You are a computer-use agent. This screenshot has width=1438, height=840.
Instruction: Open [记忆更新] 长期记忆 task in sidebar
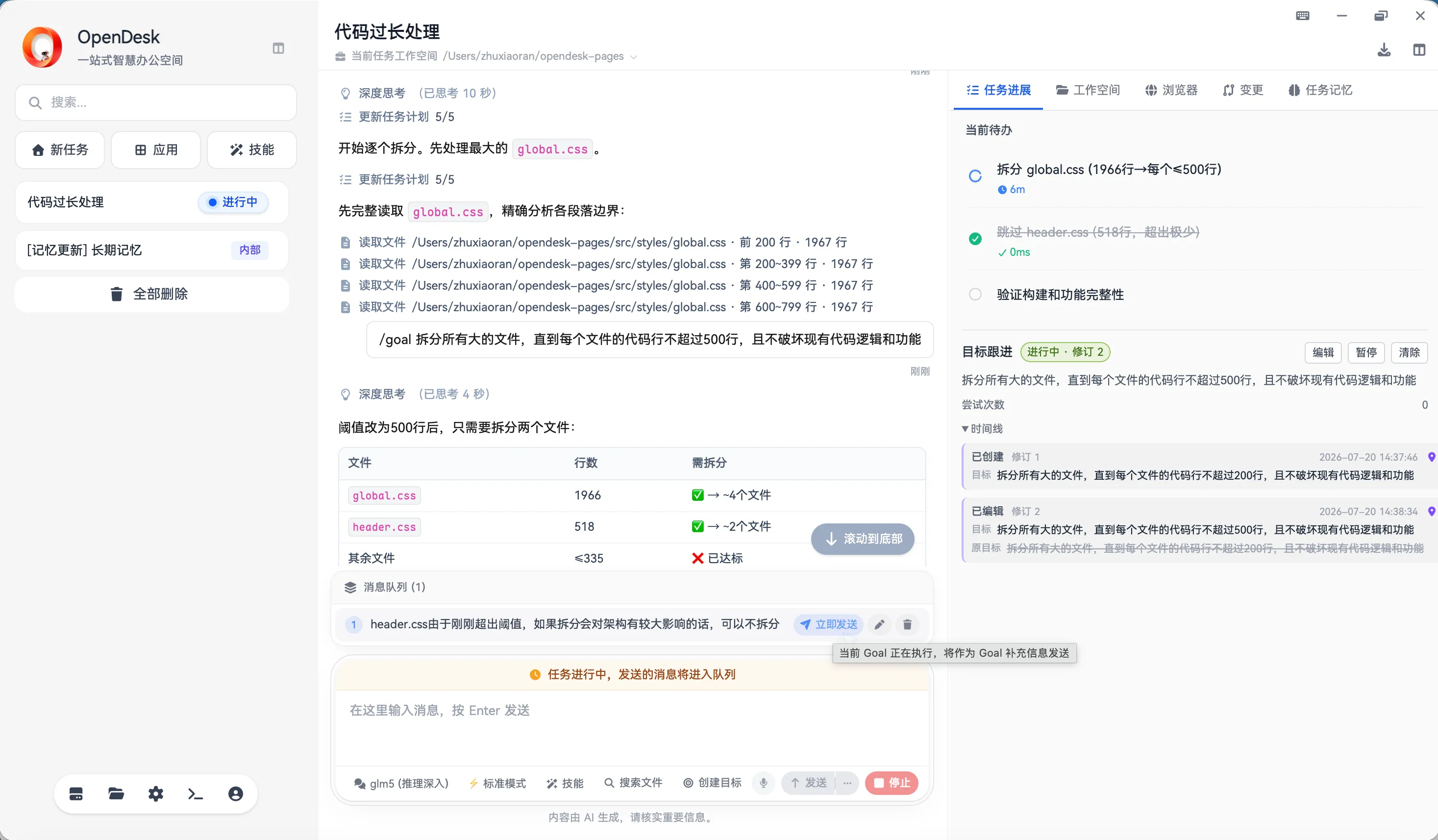[x=151, y=250]
